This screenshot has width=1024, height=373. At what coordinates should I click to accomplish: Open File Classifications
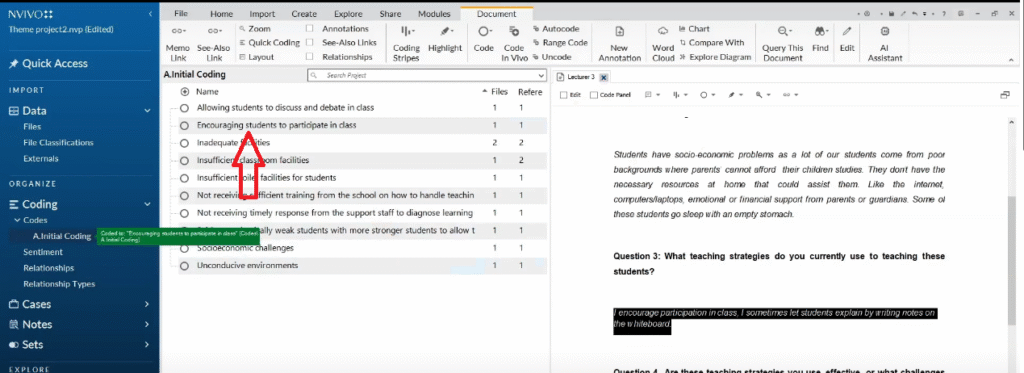tap(58, 142)
